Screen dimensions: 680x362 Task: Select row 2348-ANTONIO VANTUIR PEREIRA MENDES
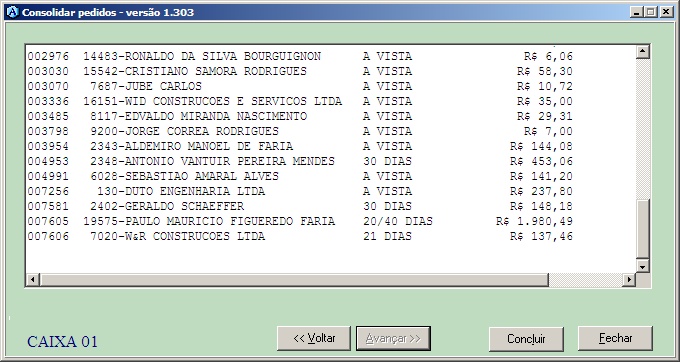coord(300,161)
